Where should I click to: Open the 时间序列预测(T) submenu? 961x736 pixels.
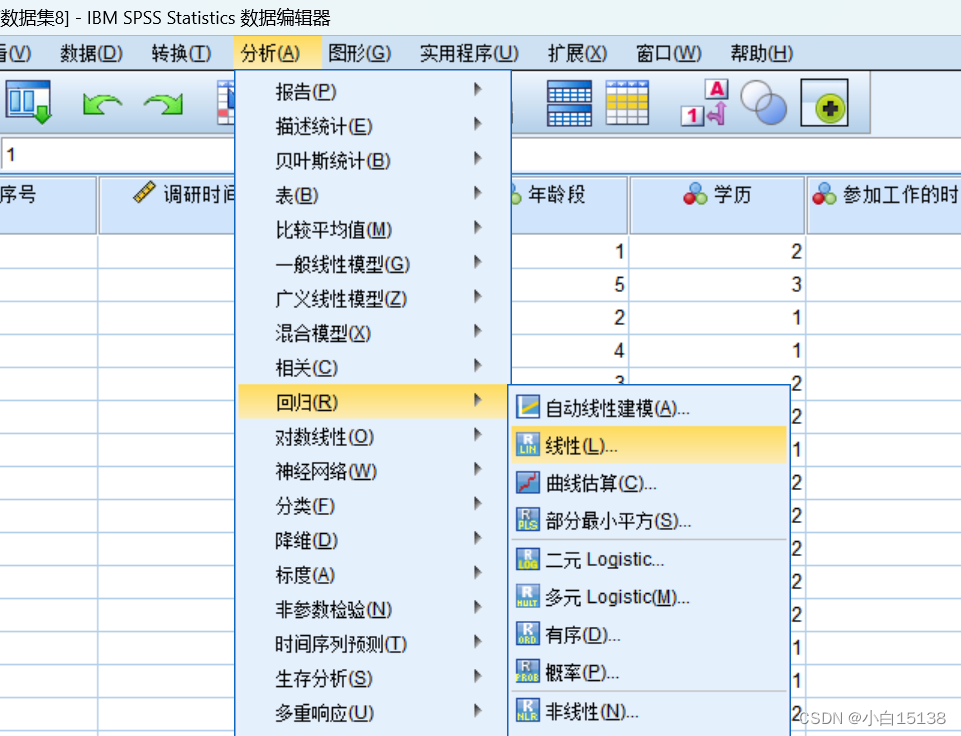(x=373, y=643)
